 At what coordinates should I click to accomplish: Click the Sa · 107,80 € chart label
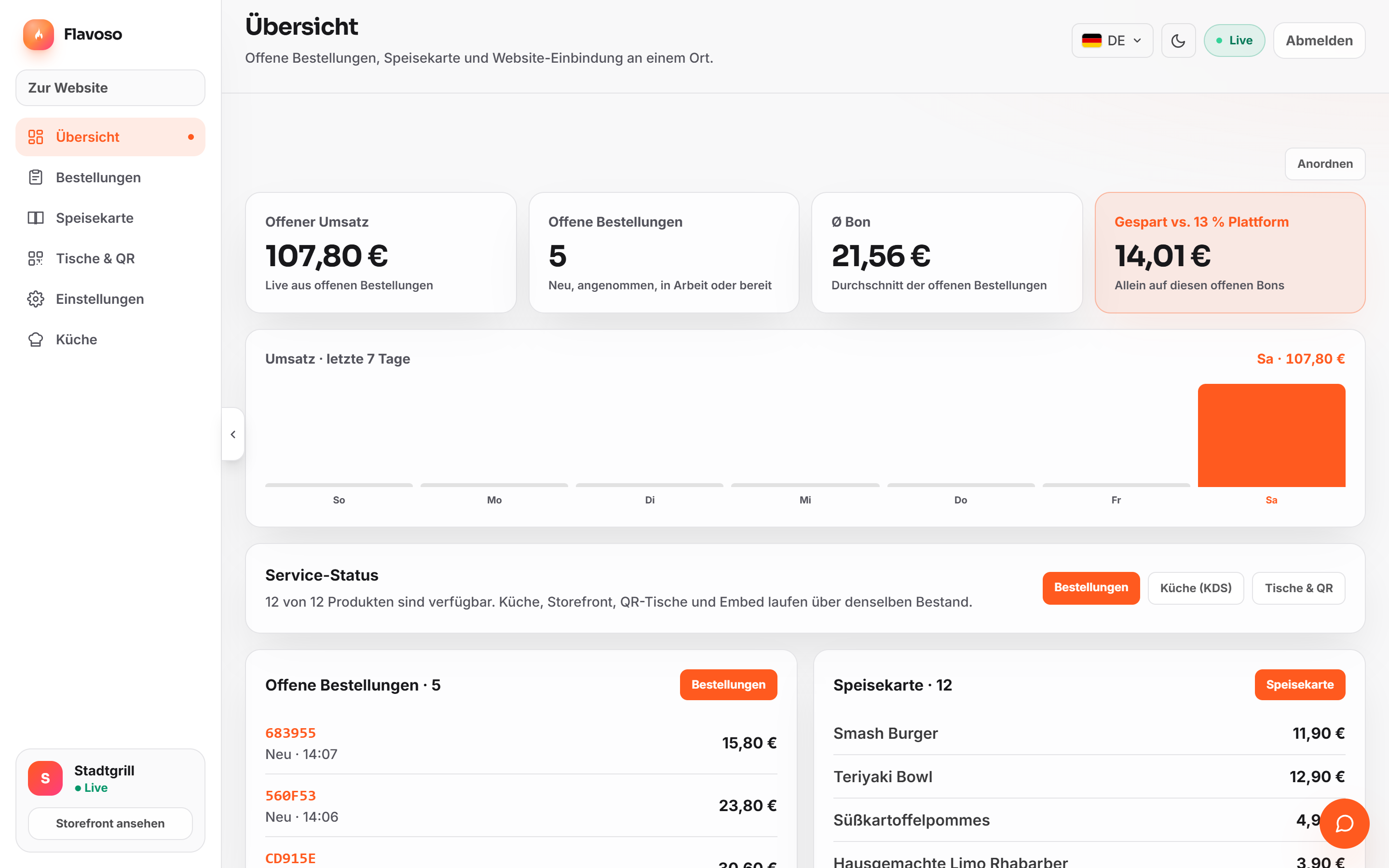1301,359
